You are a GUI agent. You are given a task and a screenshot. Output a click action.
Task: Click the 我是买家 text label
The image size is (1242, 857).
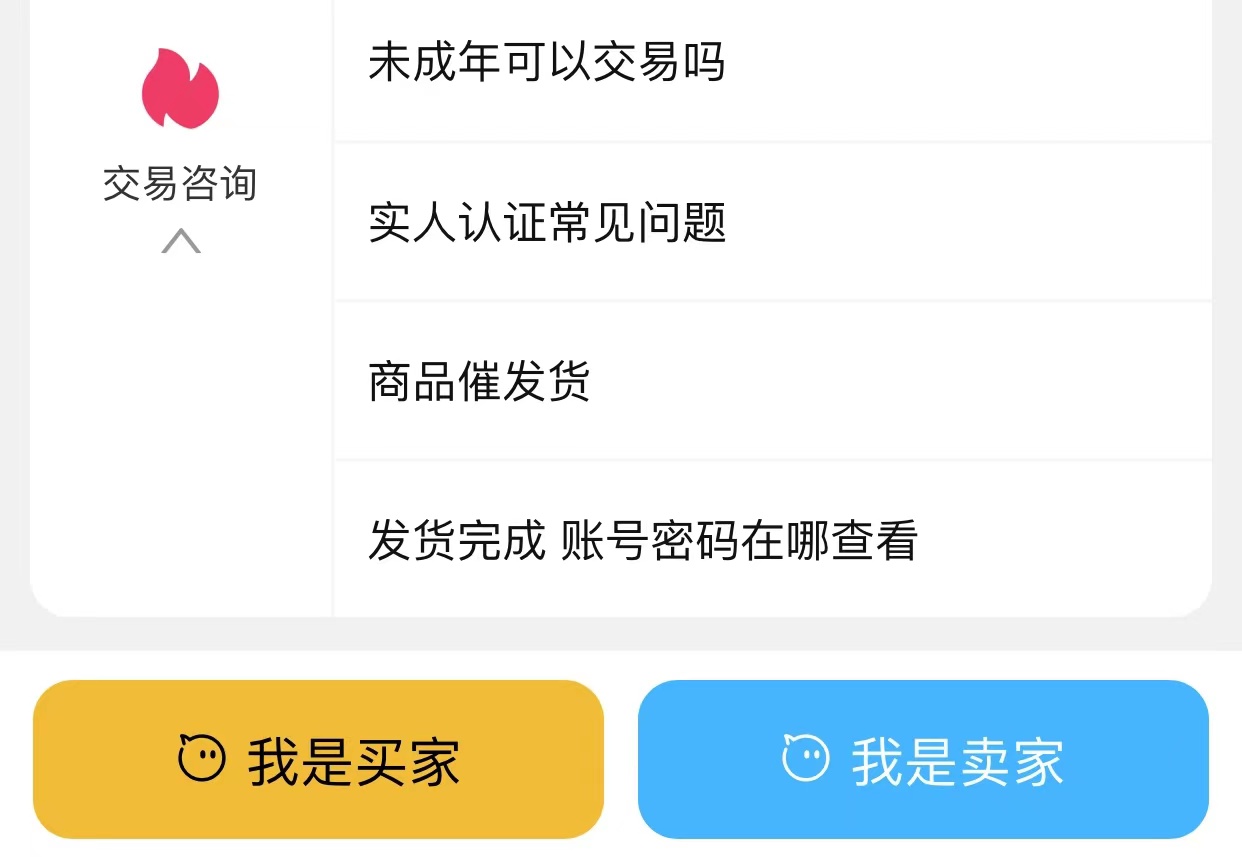tap(354, 762)
